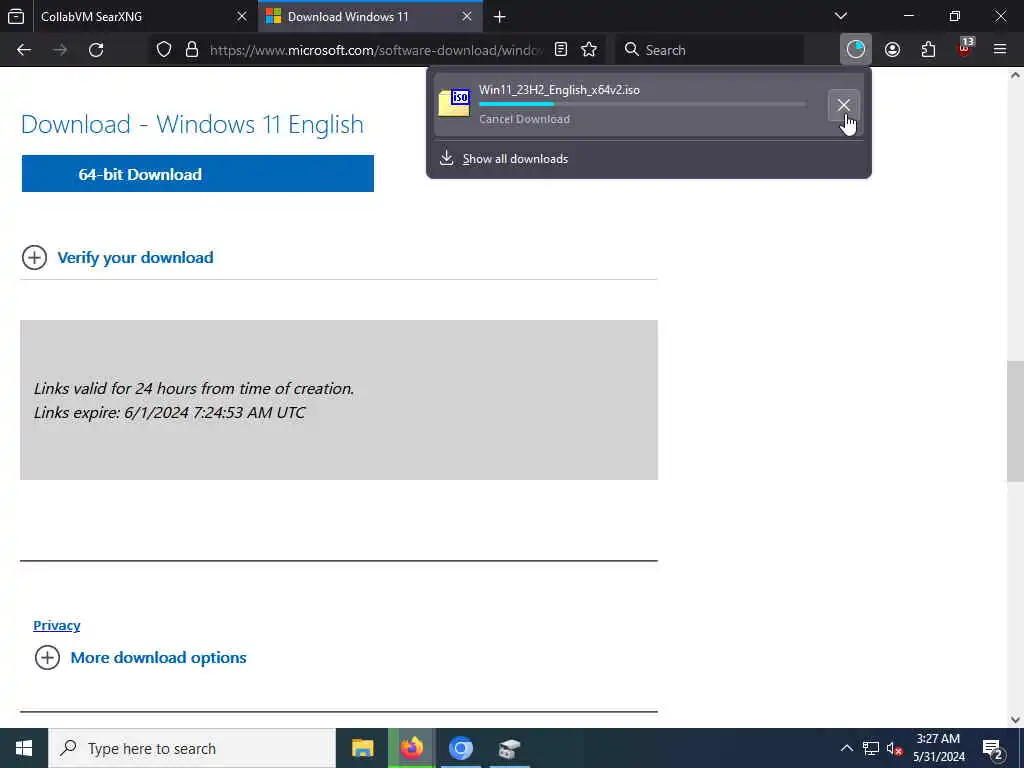This screenshot has height=768, width=1024.
Task: Open the Windows Start menu
Action: click(24, 748)
